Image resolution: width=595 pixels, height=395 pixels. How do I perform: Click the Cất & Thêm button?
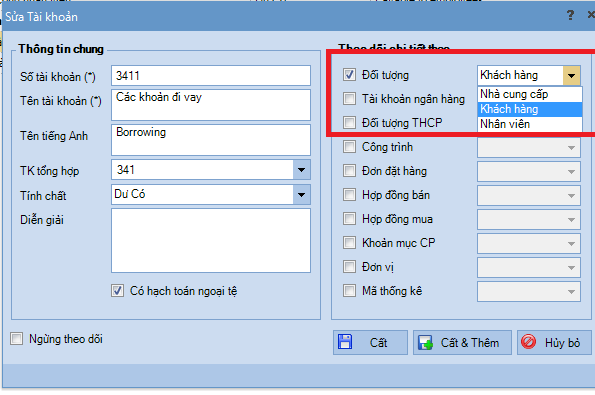pyautogui.click(x=462, y=342)
